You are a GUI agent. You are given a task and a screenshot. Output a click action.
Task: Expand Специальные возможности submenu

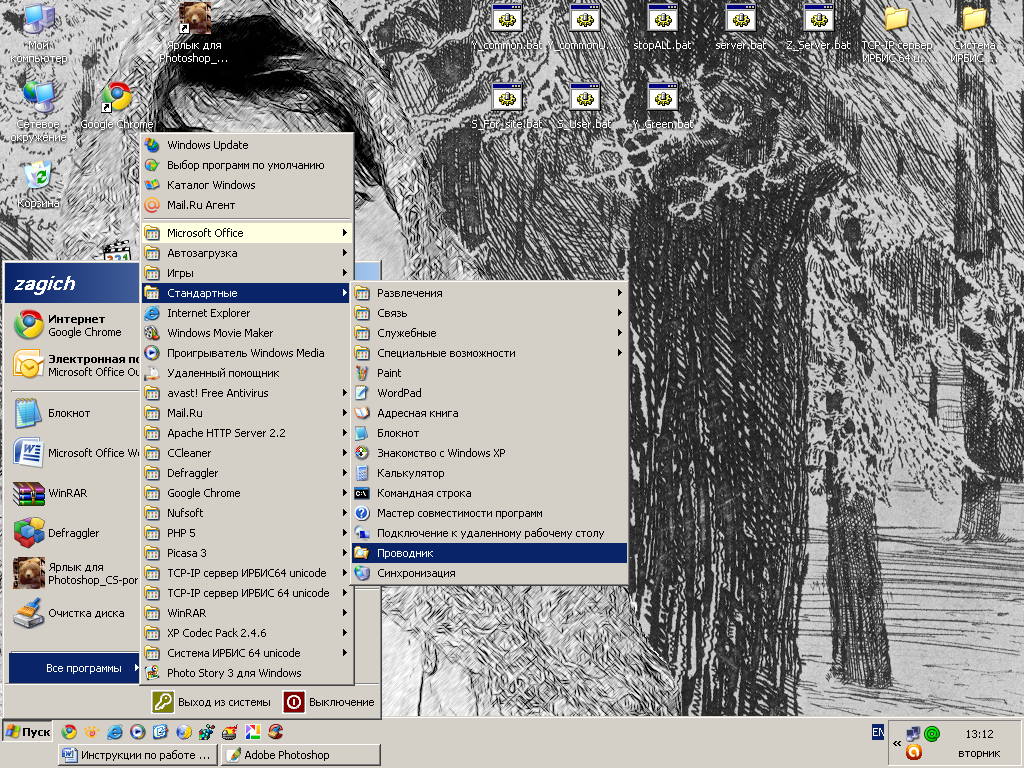coord(489,353)
